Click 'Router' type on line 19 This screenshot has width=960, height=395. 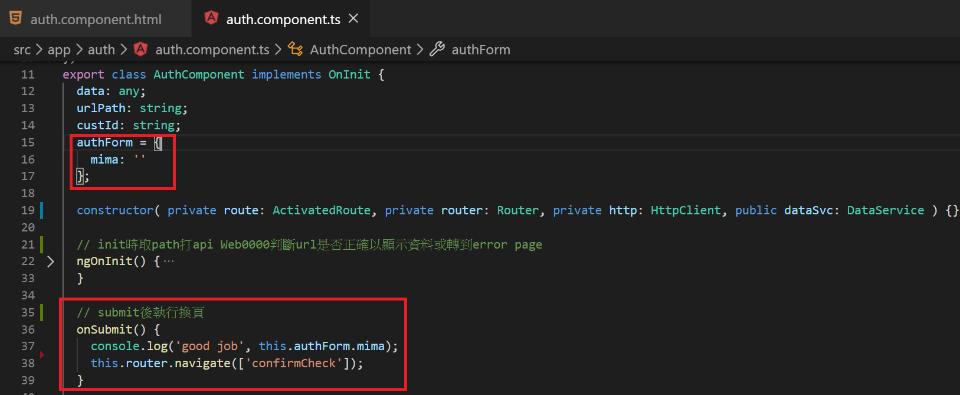(x=517, y=210)
